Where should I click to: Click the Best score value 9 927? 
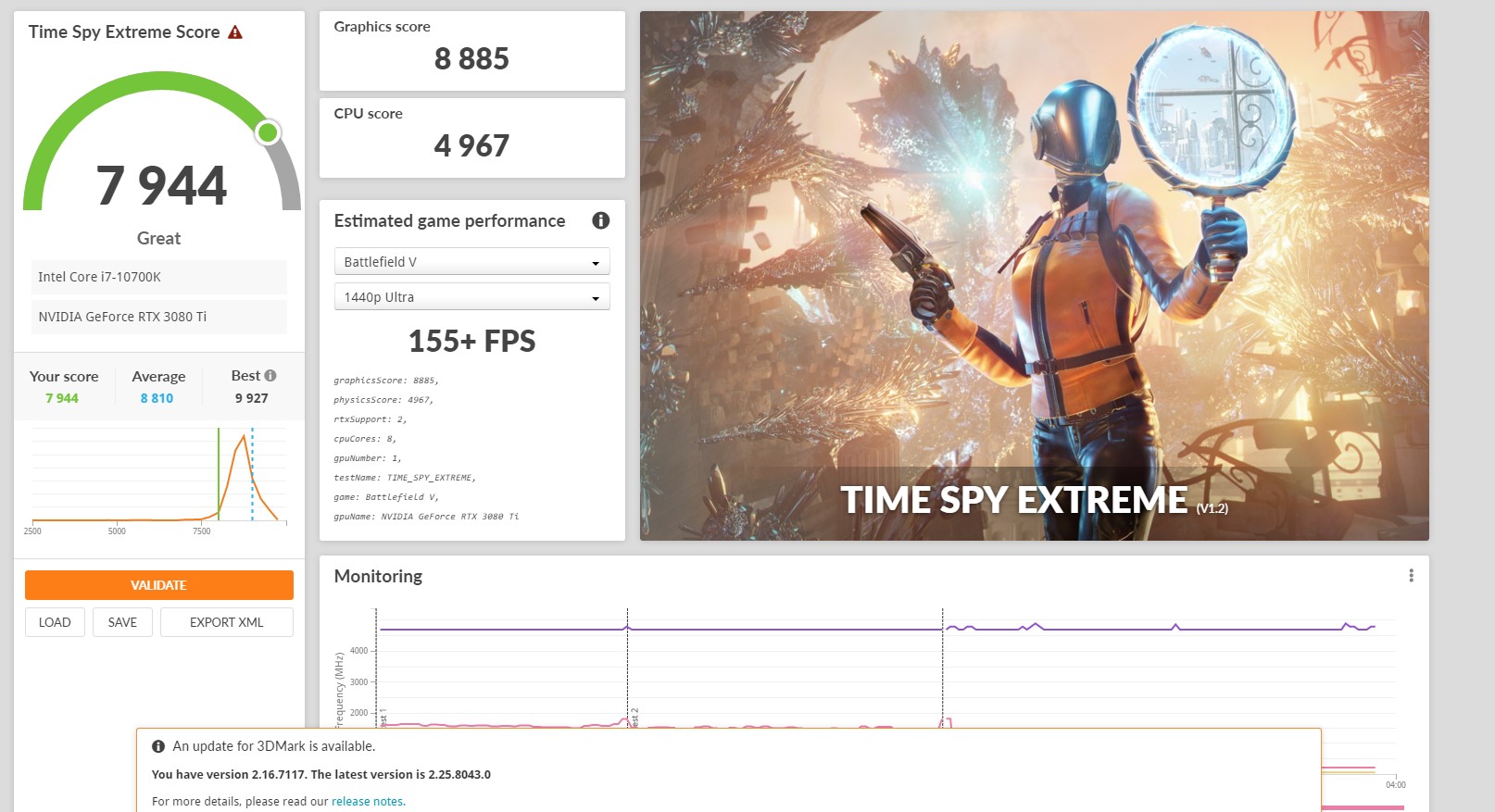251,398
